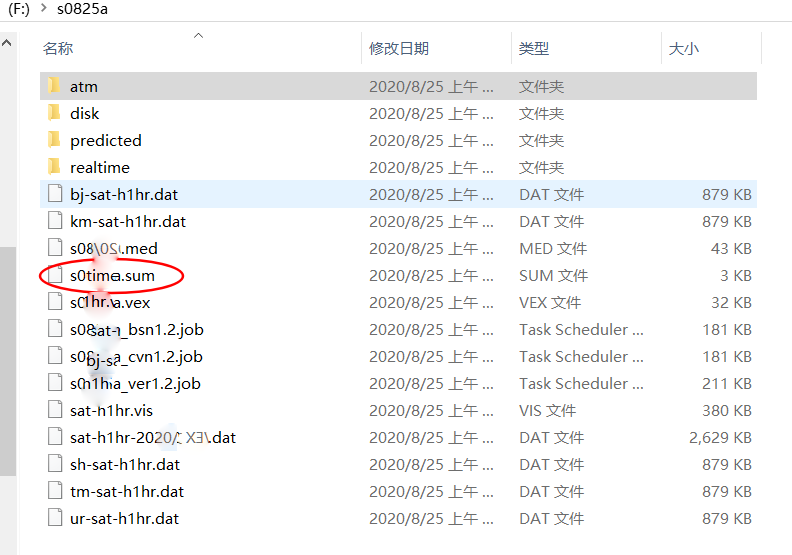Select file name sh-sat-h1hr.dat
This screenshot has width=792, height=555.
tap(125, 465)
